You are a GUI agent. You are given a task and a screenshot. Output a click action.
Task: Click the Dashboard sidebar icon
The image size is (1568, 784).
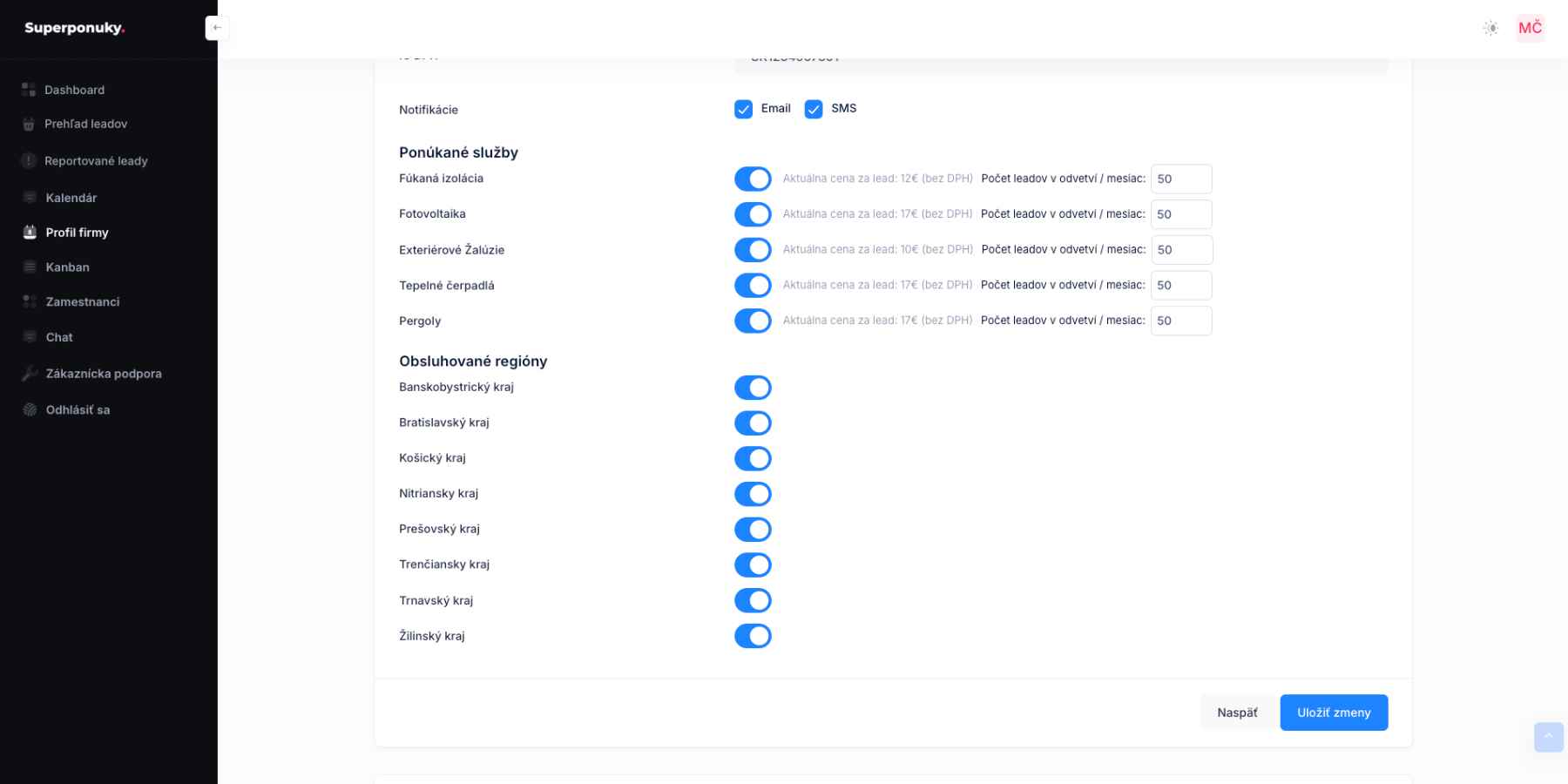tap(29, 90)
